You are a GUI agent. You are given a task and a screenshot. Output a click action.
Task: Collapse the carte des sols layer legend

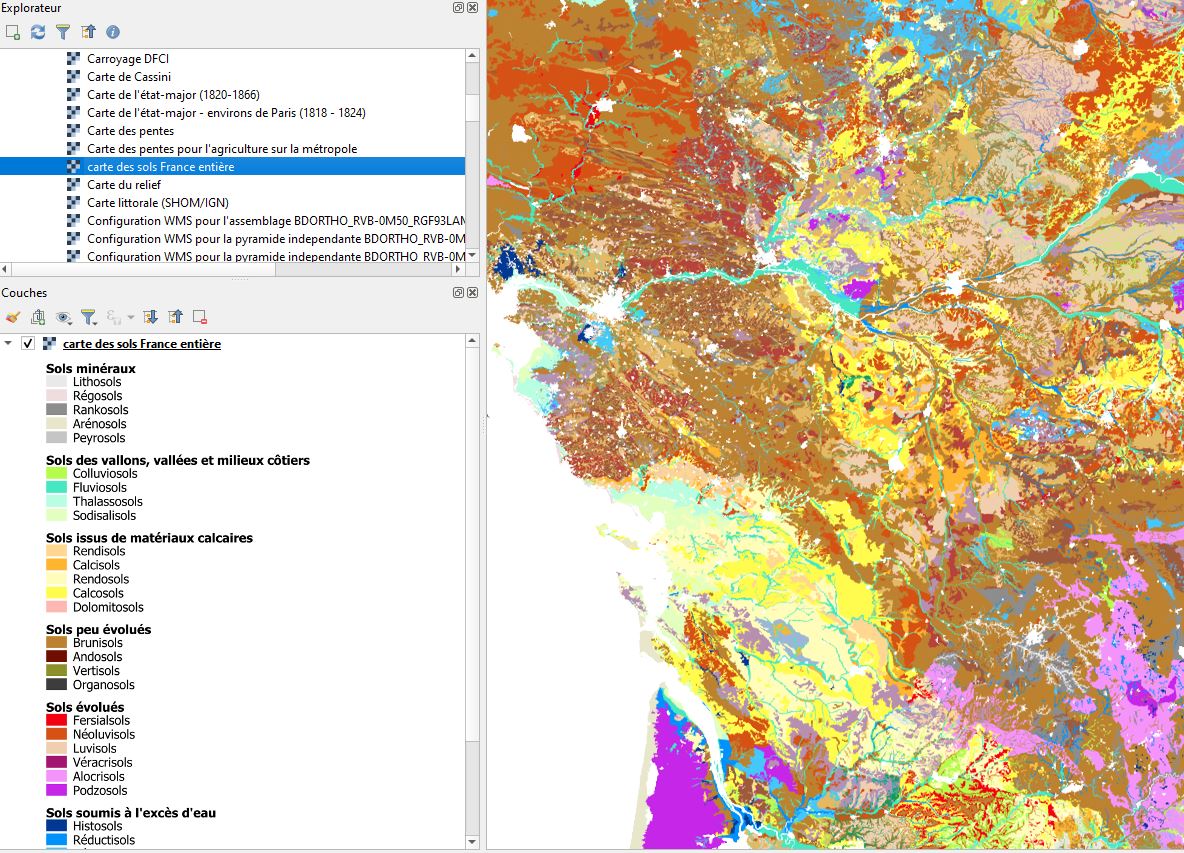(9, 344)
